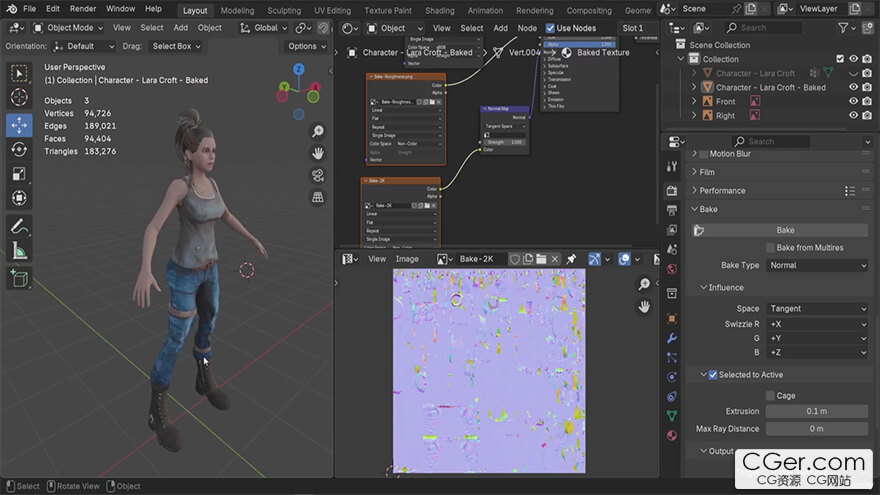This screenshot has width=880, height=495.
Task: Open the Modifiers properties tab
Action: [x=672, y=338]
